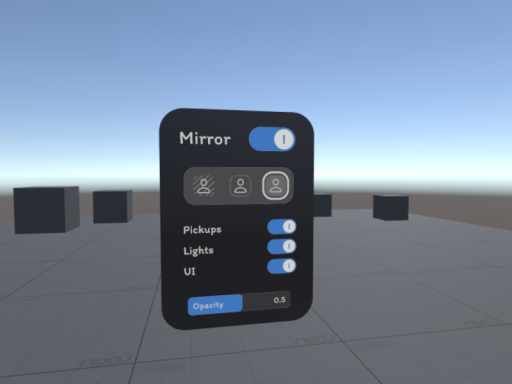This screenshot has width=512, height=384.
Task: Select the dashed-outline avatar mirror mode icon
Action: click(240, 186)
